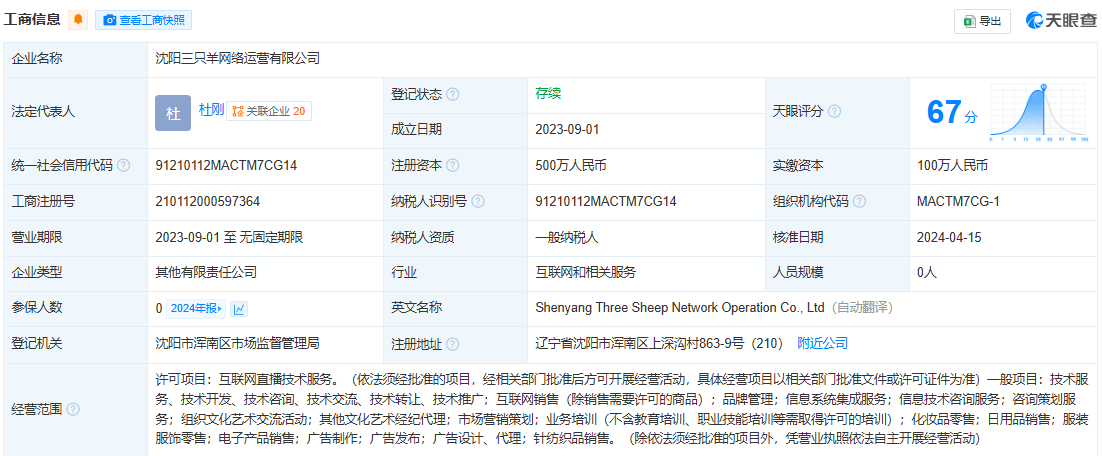
Task: Click the 经营范围 business scope text
Action: pos(622,409)
